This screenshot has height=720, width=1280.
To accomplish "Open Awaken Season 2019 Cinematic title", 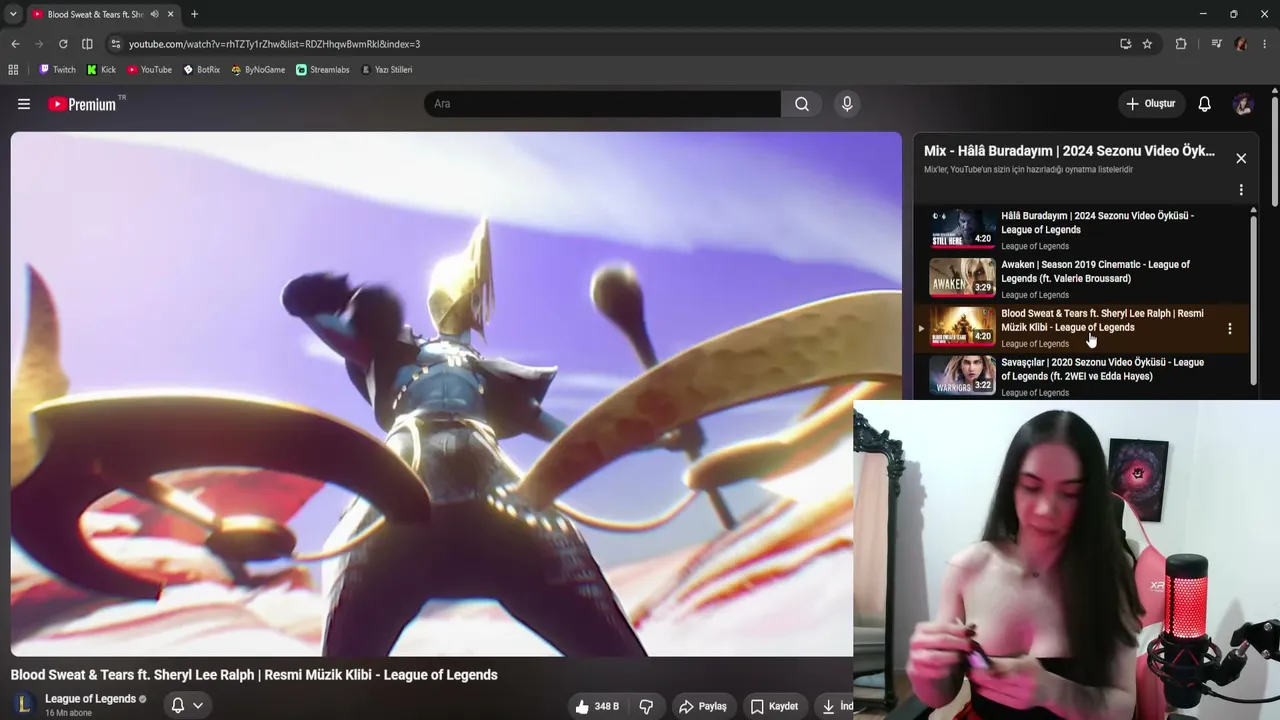I will (x=1095, y=272).
